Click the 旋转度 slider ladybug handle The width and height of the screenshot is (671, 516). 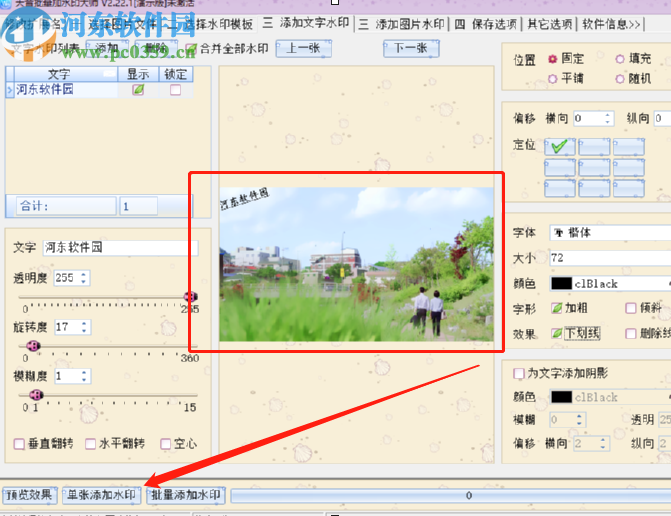[x=33, y=346]
